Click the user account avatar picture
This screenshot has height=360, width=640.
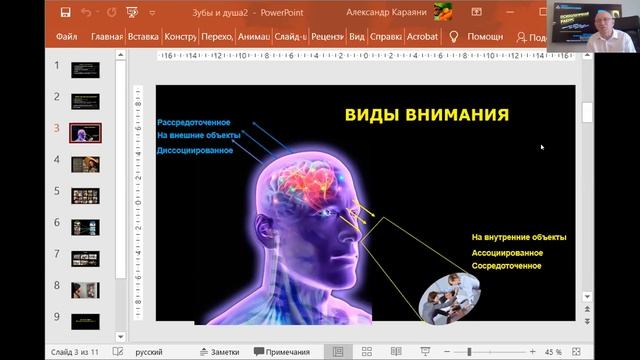click(x=443, y=11)
